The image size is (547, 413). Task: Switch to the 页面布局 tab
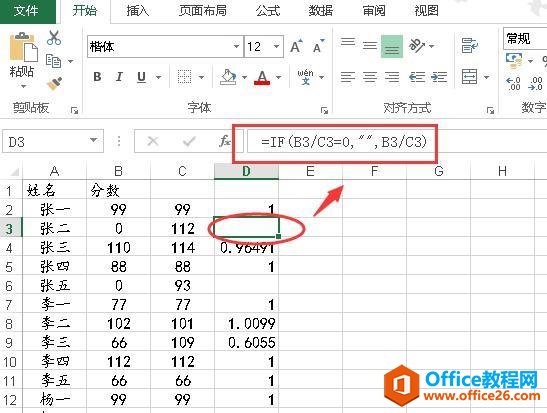click(x=203, y=10)
